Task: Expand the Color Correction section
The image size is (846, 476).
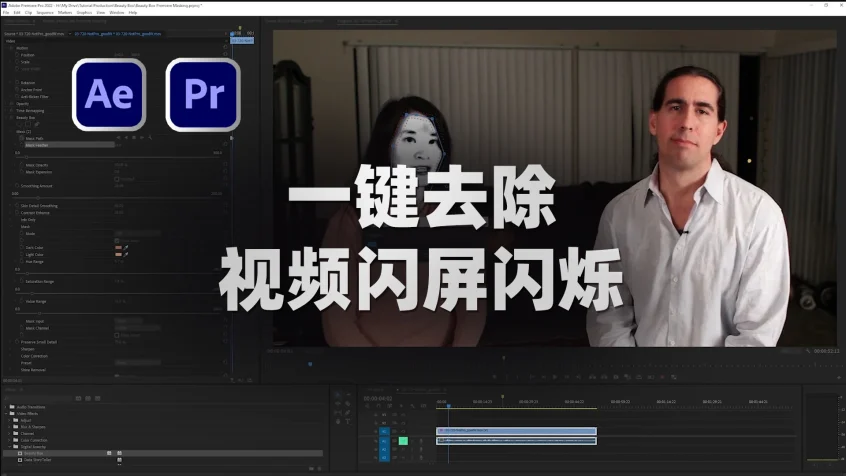Action: tap(11, 356)
